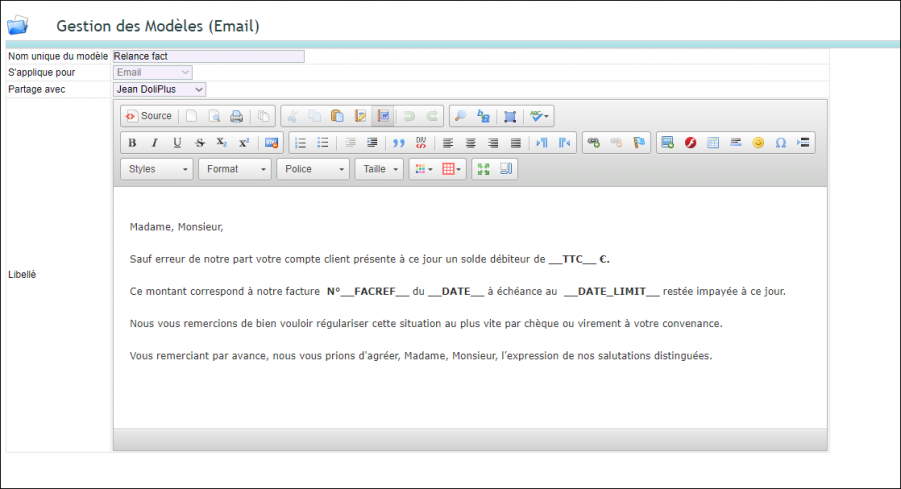The image size is (901, 489).
Task: Insert an anchor with flag icon
Action: (x=638, y=143)
